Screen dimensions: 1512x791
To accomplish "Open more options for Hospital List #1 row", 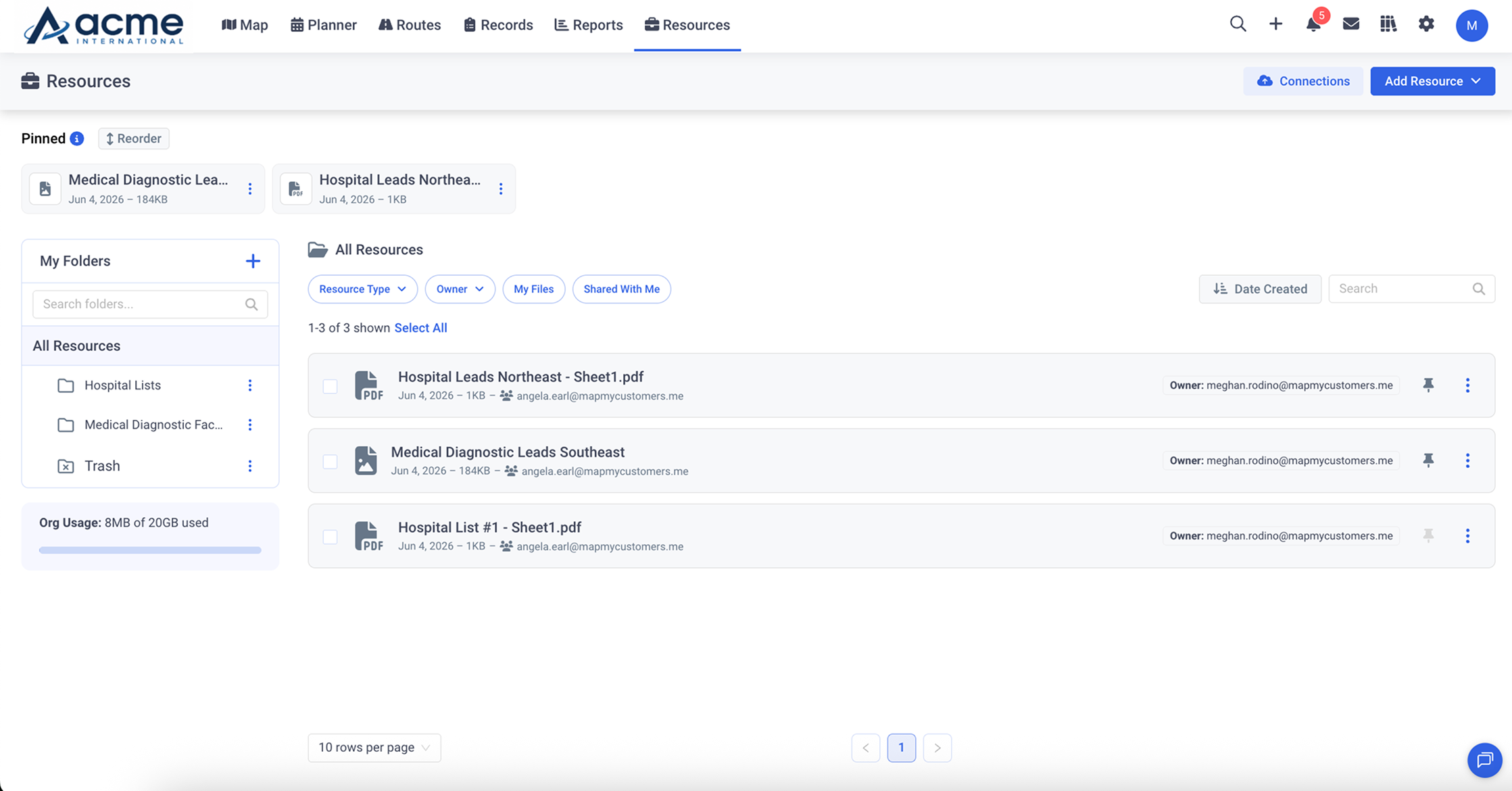I will (1467, 535).
